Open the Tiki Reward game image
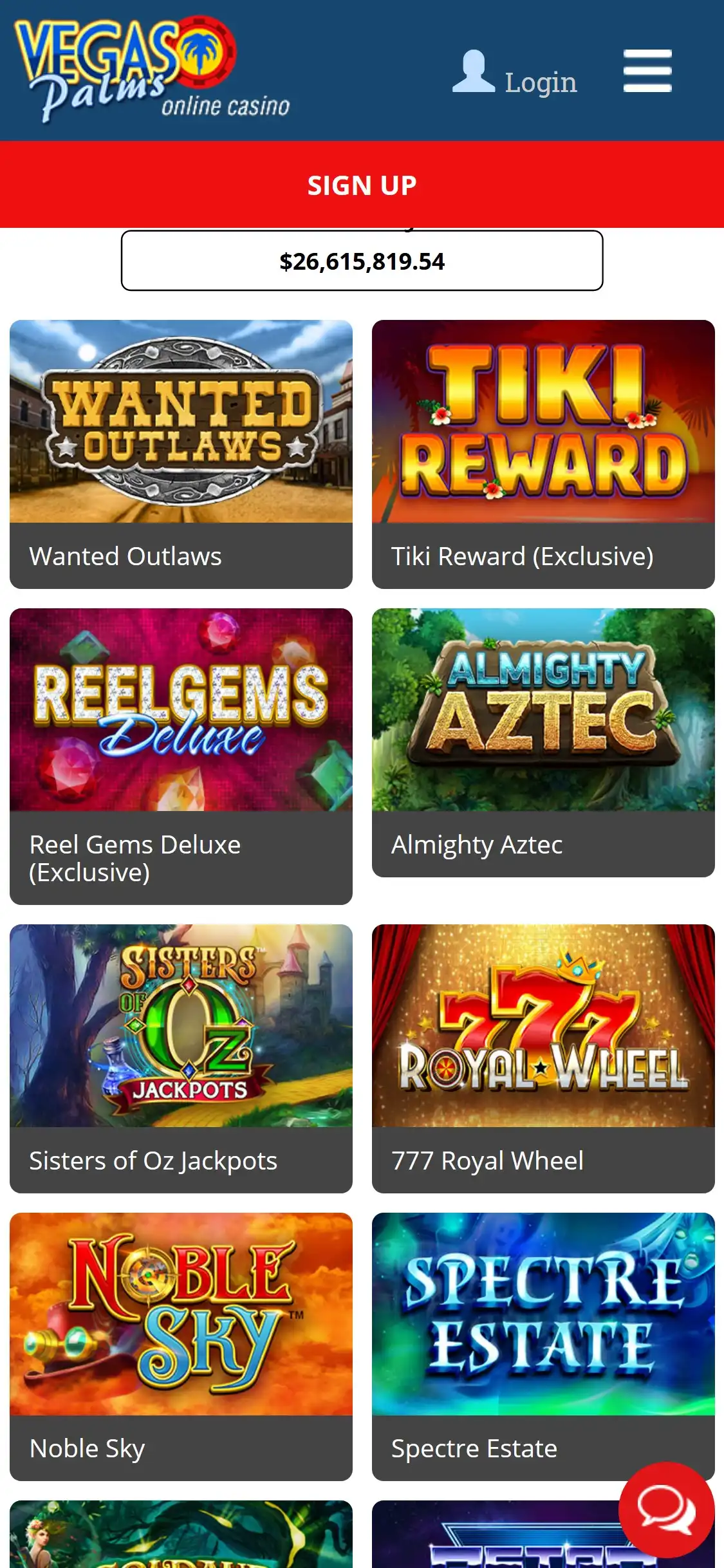The image size is (724, 1568). point(543,421)
